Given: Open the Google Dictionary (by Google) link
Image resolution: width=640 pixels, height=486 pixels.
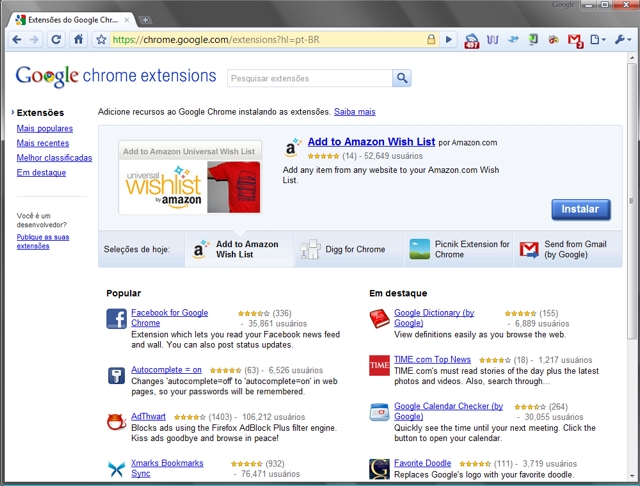Looking at the screenshot, I should 434,318.
